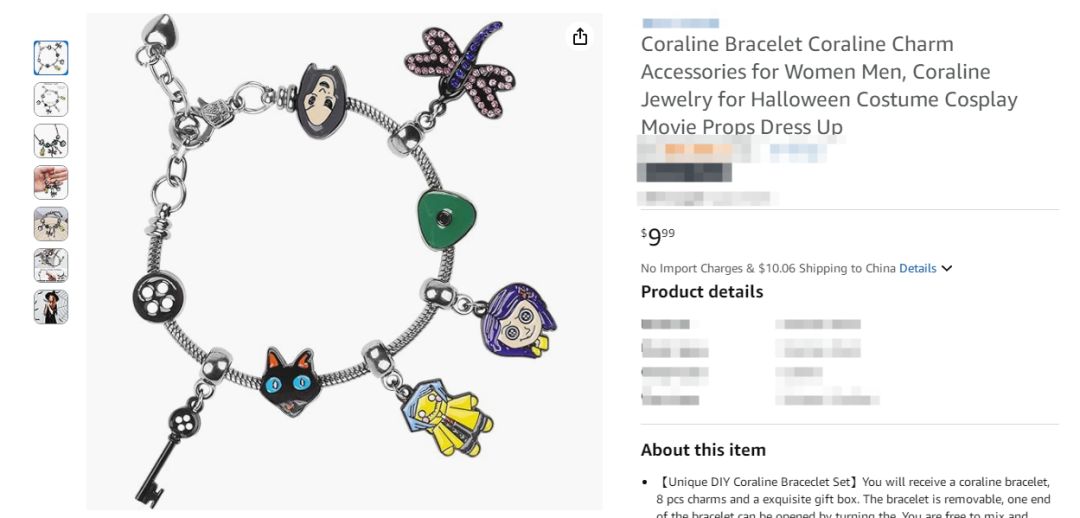Click the green charm in main image
This screenshot has height=518, width=1080.
(445, 217)
